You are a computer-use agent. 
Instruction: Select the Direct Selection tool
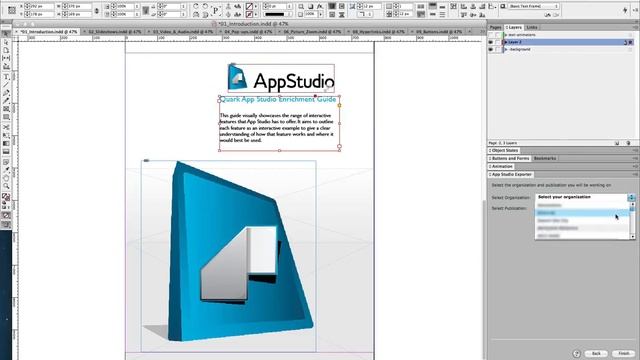[x=6, y=42]
